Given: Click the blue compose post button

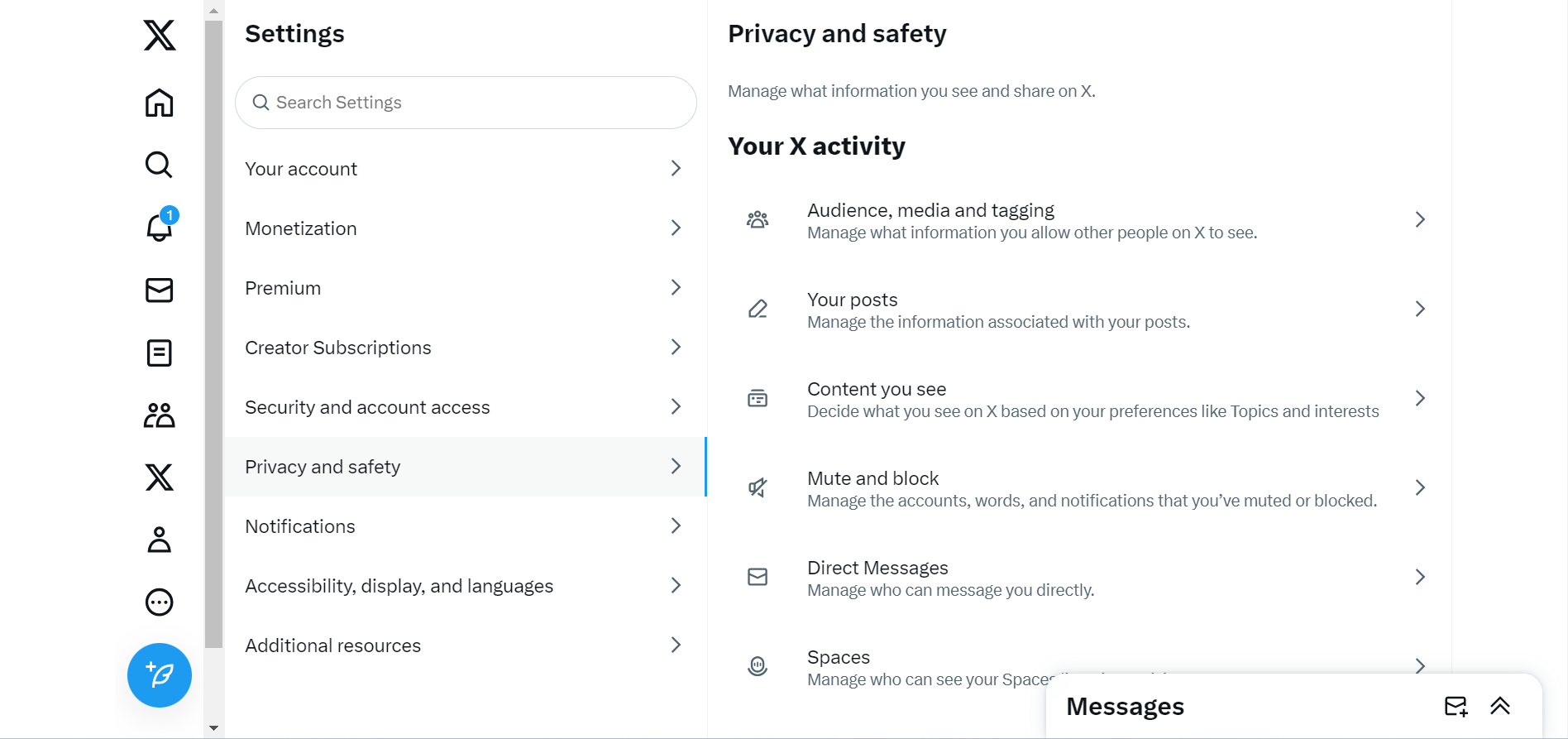Looking at the screenshot, I should coord(159,675).
